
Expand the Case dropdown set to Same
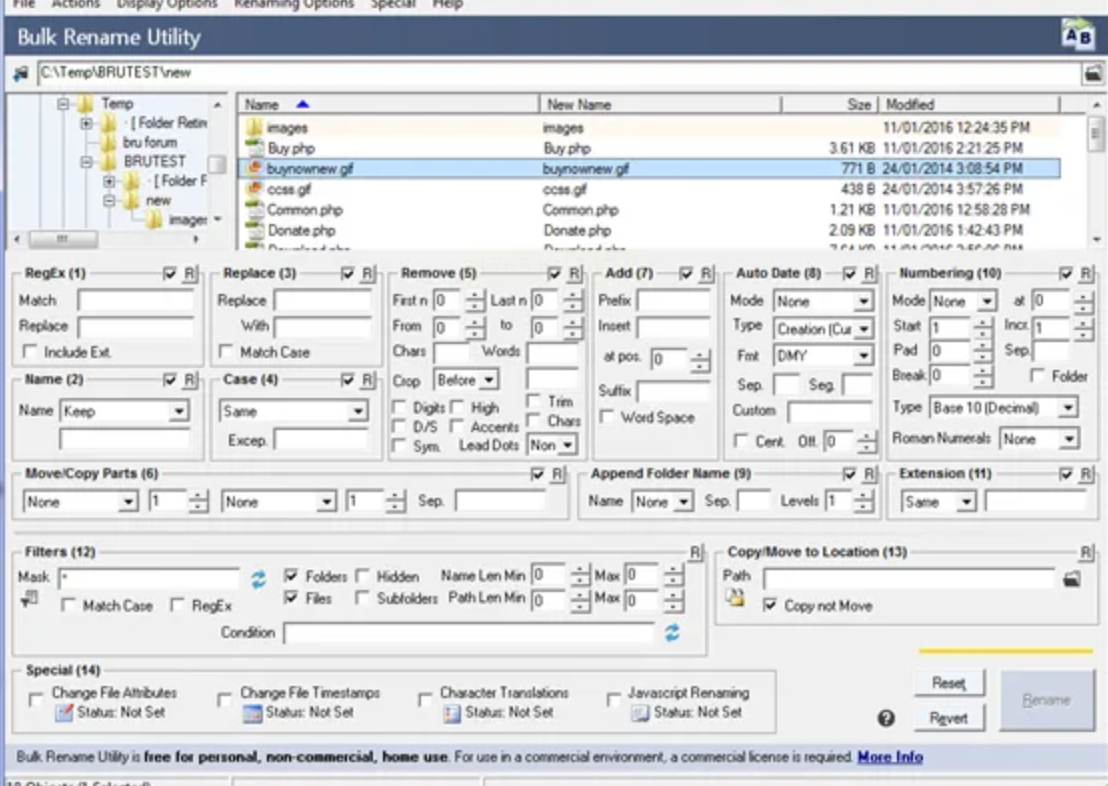click(x=357, y=411)
